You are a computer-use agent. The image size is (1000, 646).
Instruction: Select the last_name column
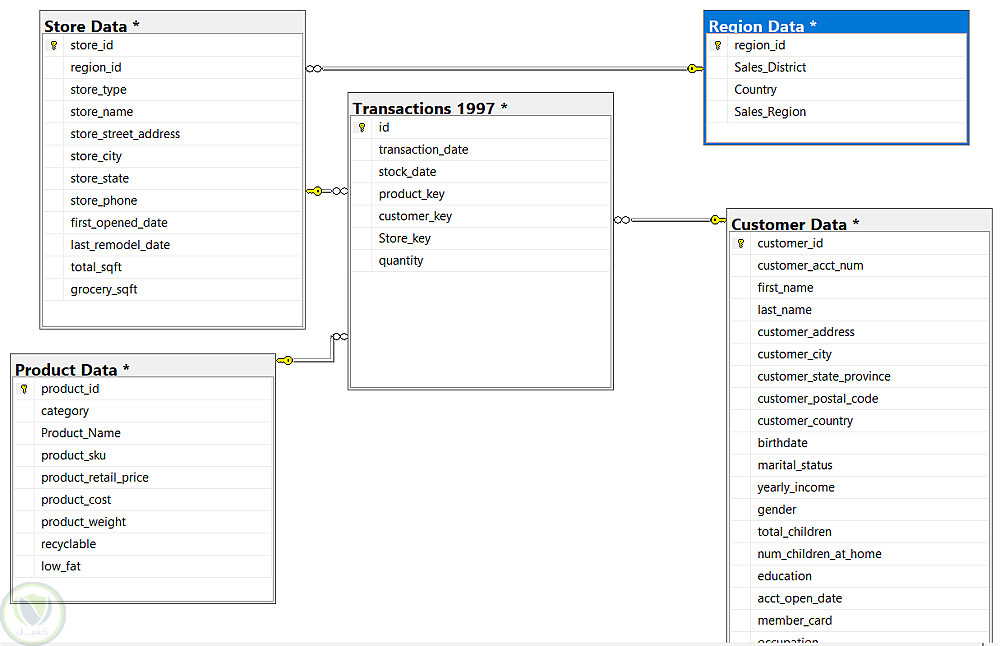(x=860, y=310)
